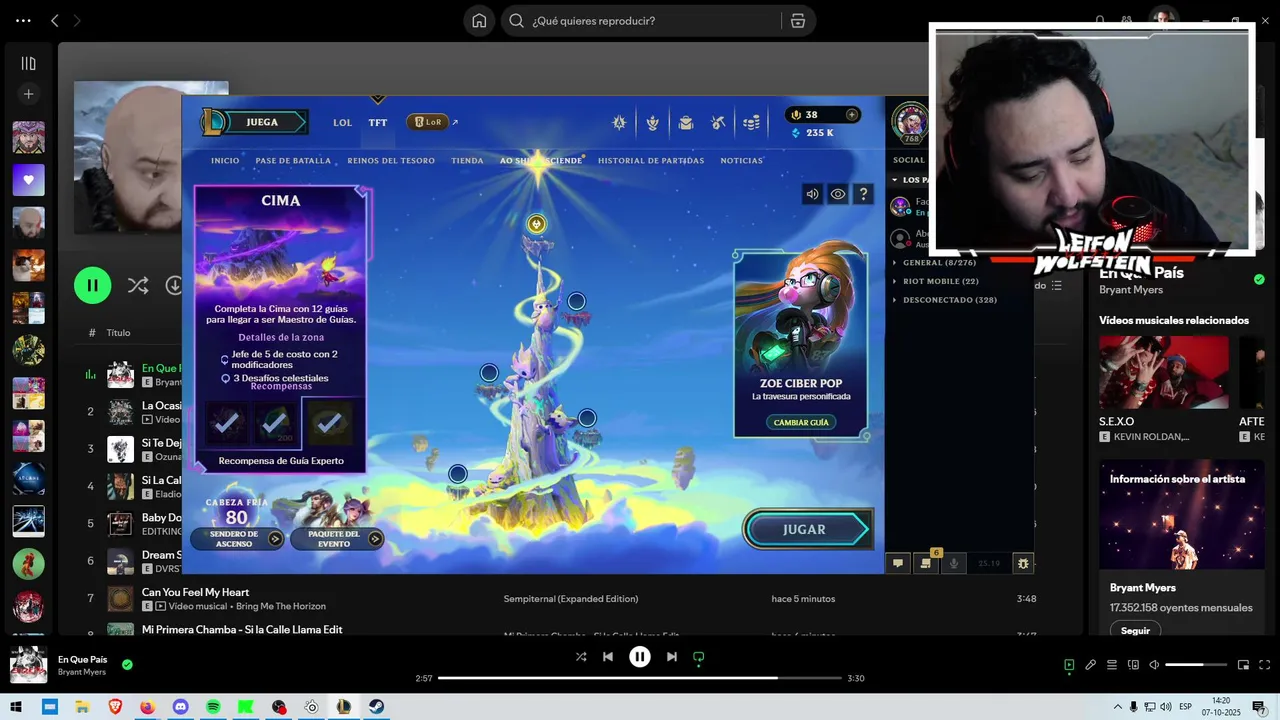Open the lyrics microphone icon
1280x720 pixels.
click(x=1091, y=665)
